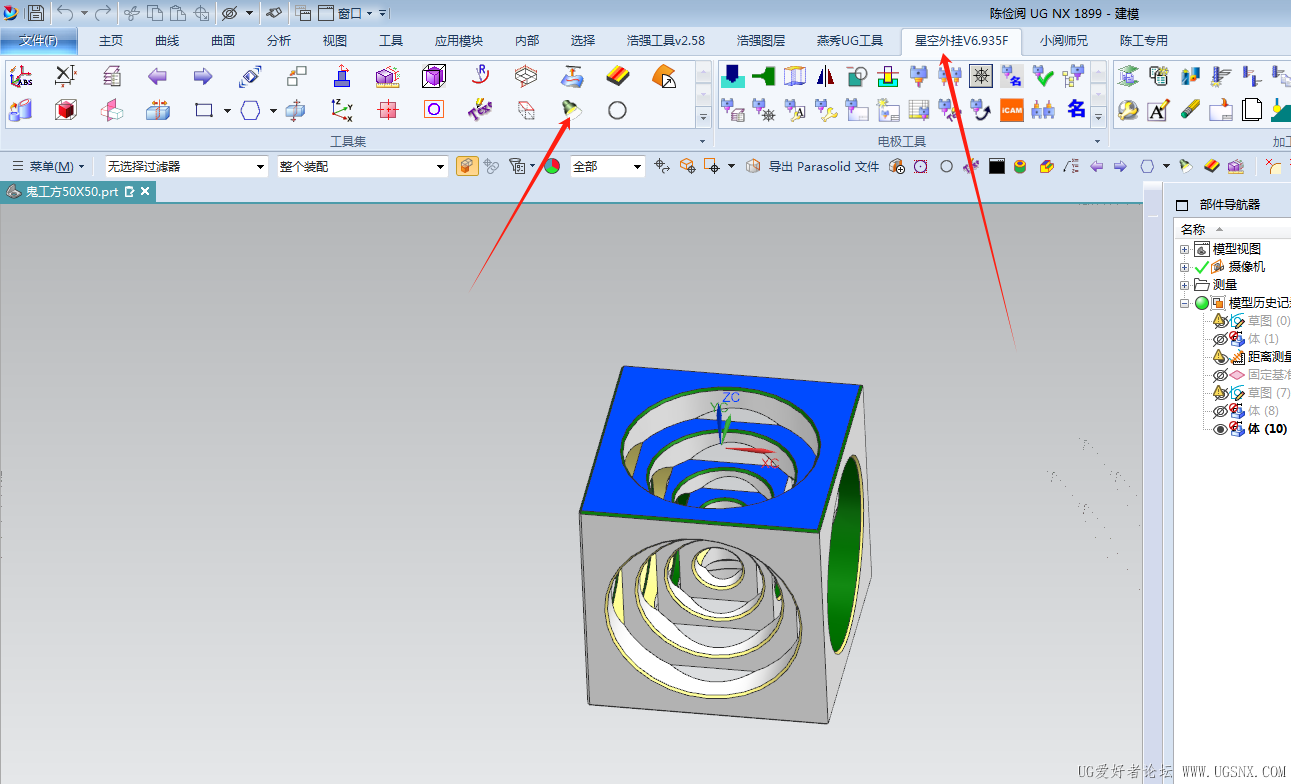Screen dimensions: 1291x784
Task: Toggle visibility of 距离测量 feature
Action: tap(1220, 357)
